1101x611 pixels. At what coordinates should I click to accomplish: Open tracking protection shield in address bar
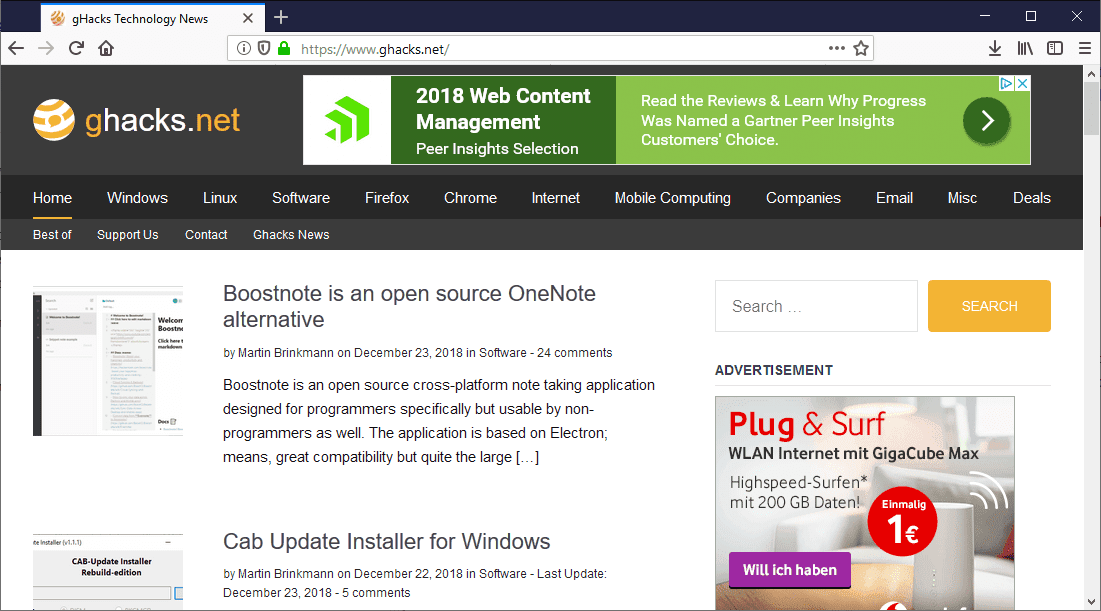tap(264, 48)
